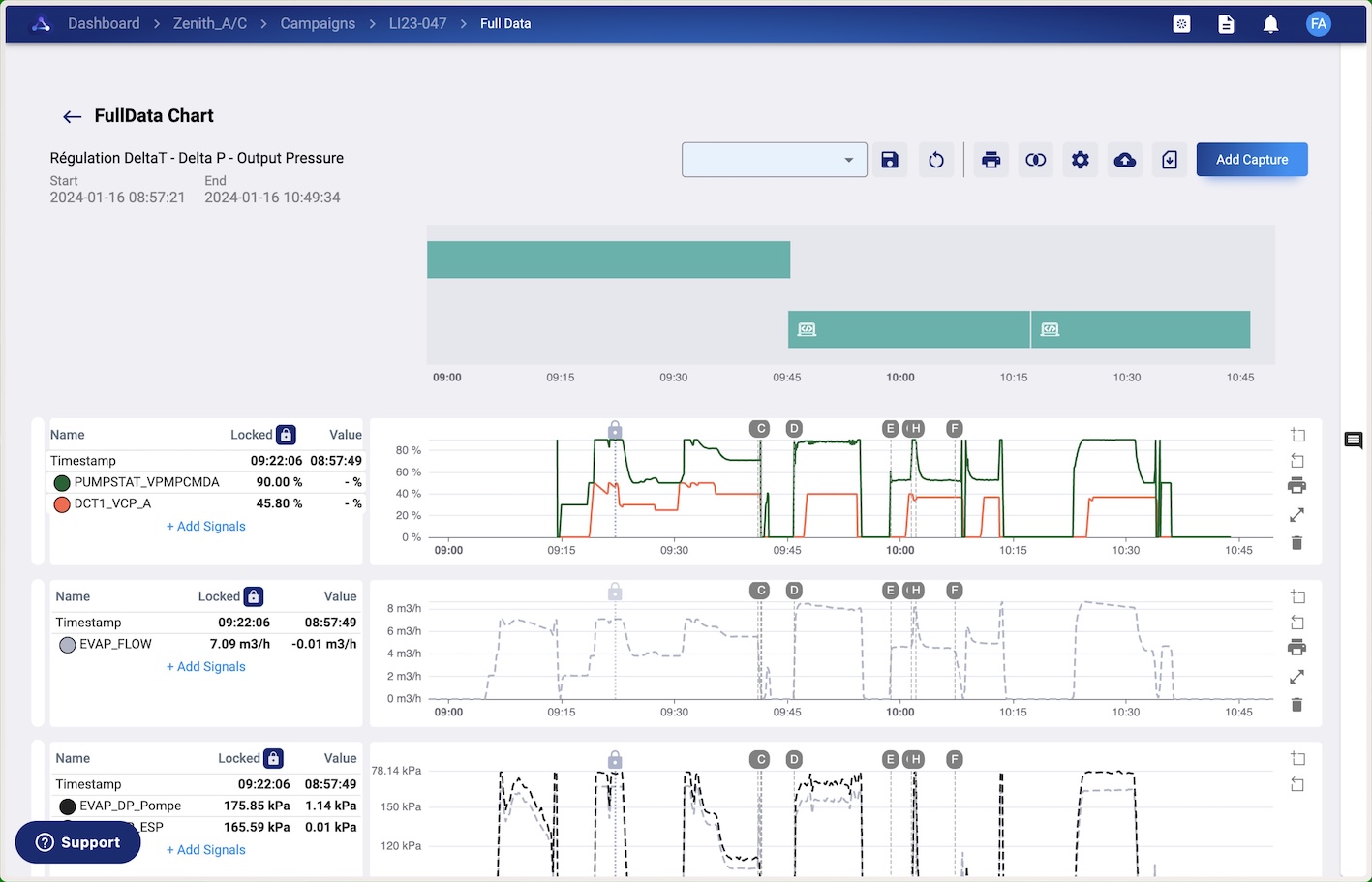Select marker F on the PUMPSTAT chart
The width and height of the screenshot is (1372, 882).
tap(955, 428)
